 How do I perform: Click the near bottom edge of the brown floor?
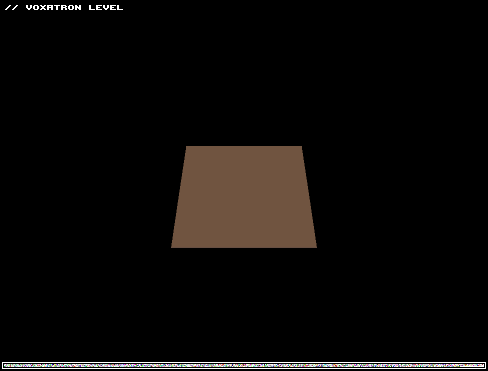tap(244, 247)
